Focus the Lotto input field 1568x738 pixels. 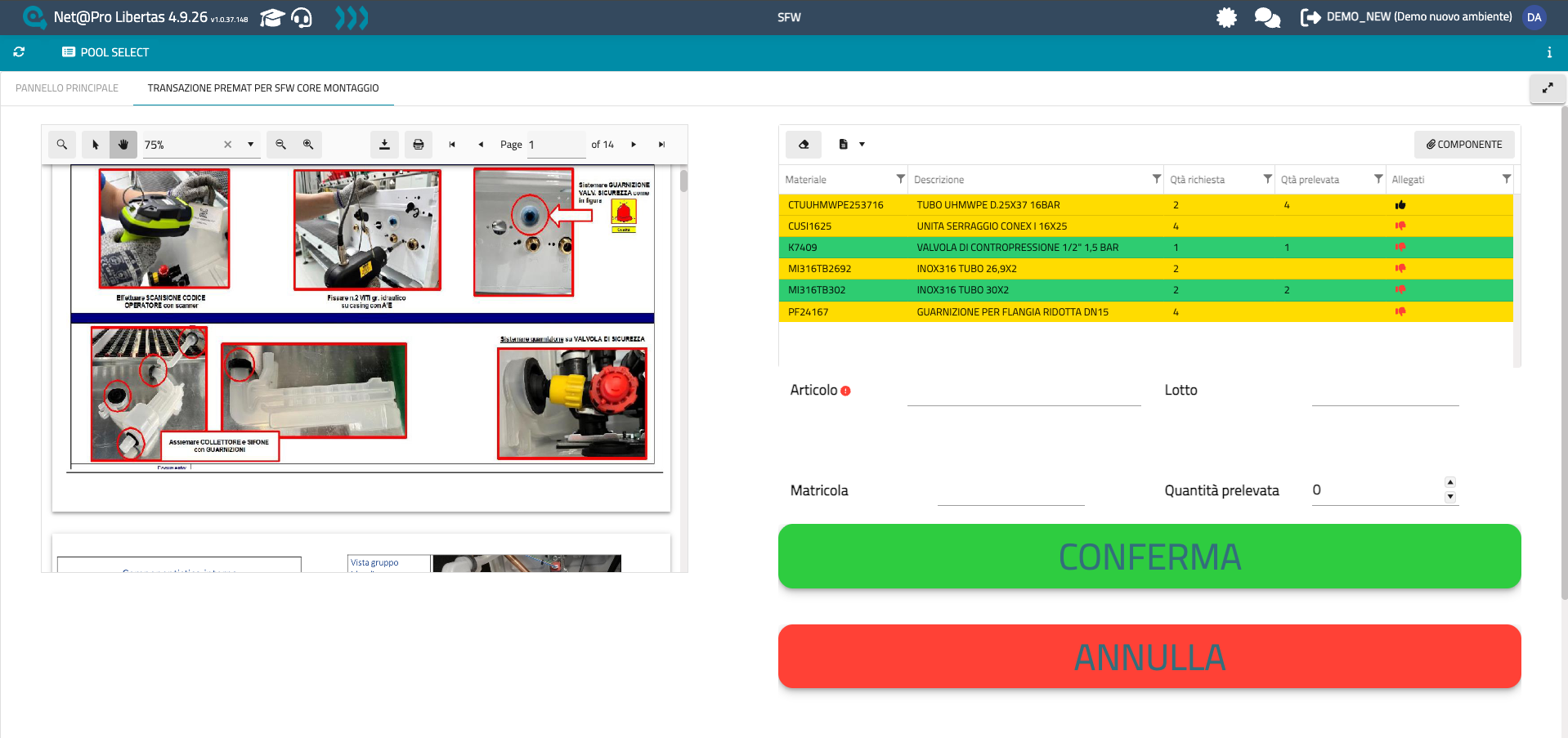(x=1385, y=391)
